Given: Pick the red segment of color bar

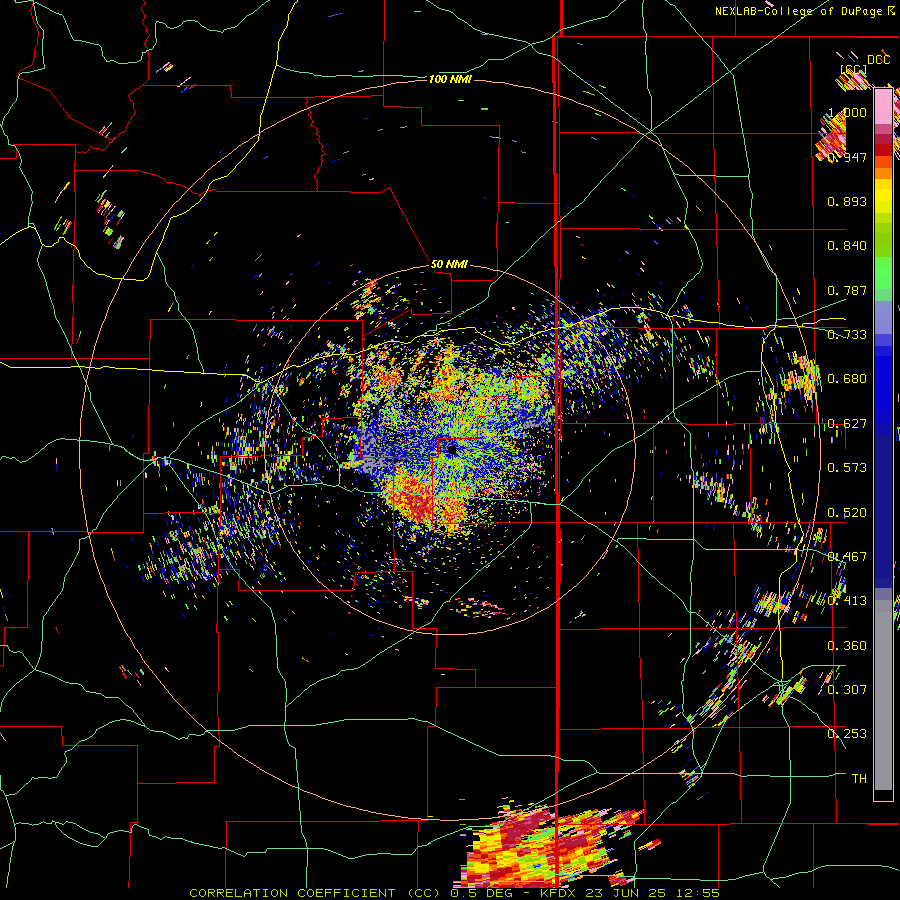Looking at the screenshot, I should [x=883, y=149].
